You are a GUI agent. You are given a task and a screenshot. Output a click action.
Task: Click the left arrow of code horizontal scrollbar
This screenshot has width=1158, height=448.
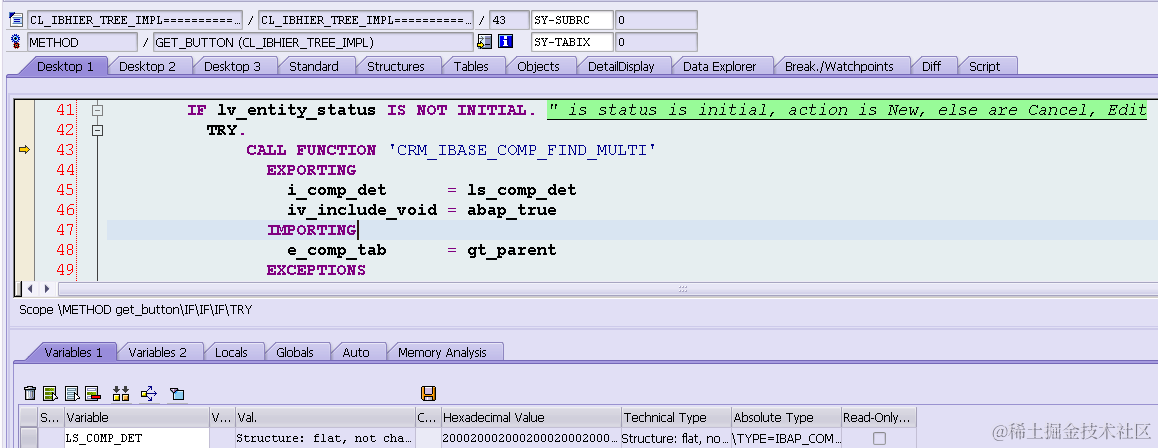(x=31, y=289)
